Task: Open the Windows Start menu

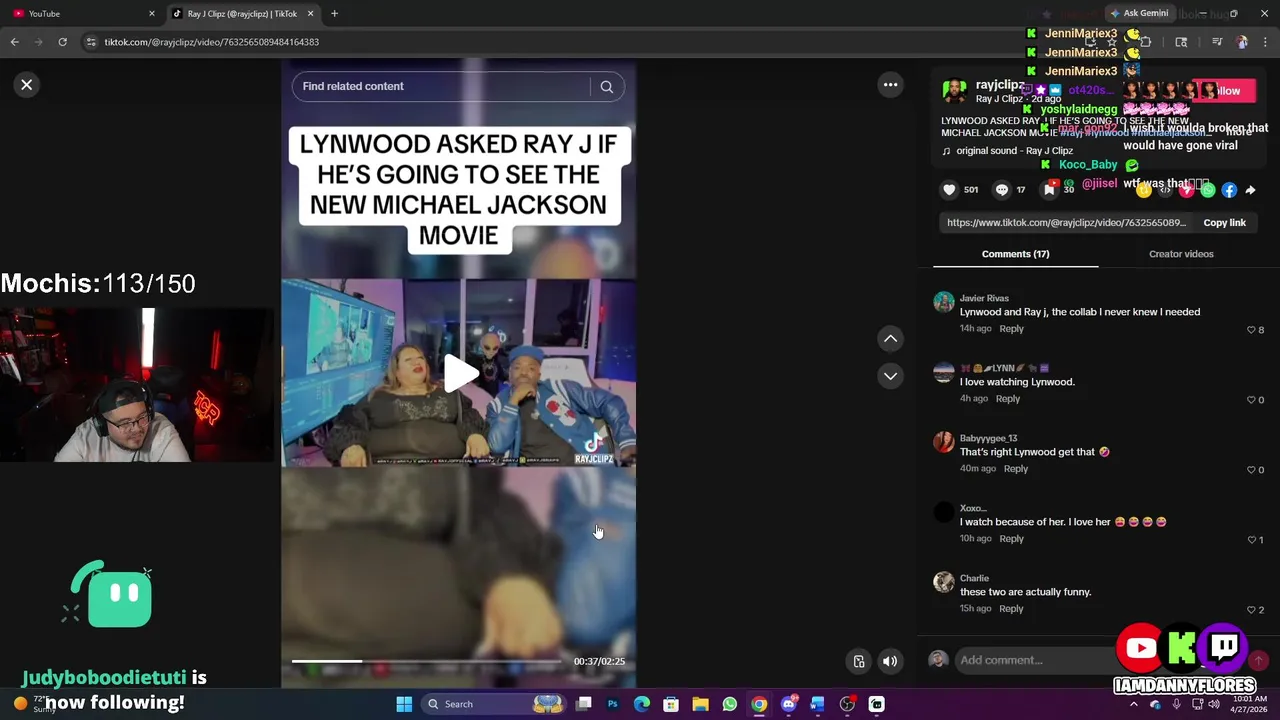Action: [x=404, y=704]
